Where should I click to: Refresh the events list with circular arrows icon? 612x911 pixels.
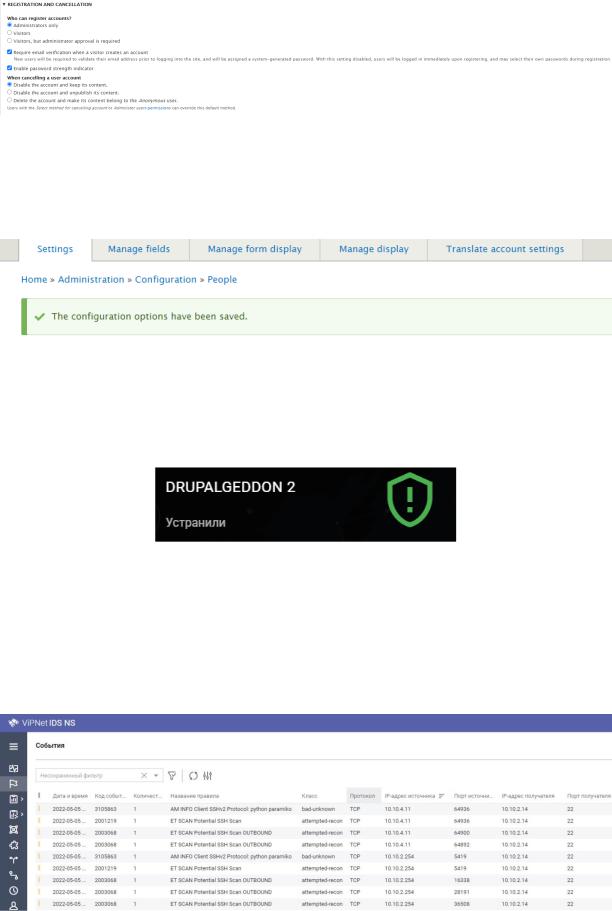tap(193, 776)
